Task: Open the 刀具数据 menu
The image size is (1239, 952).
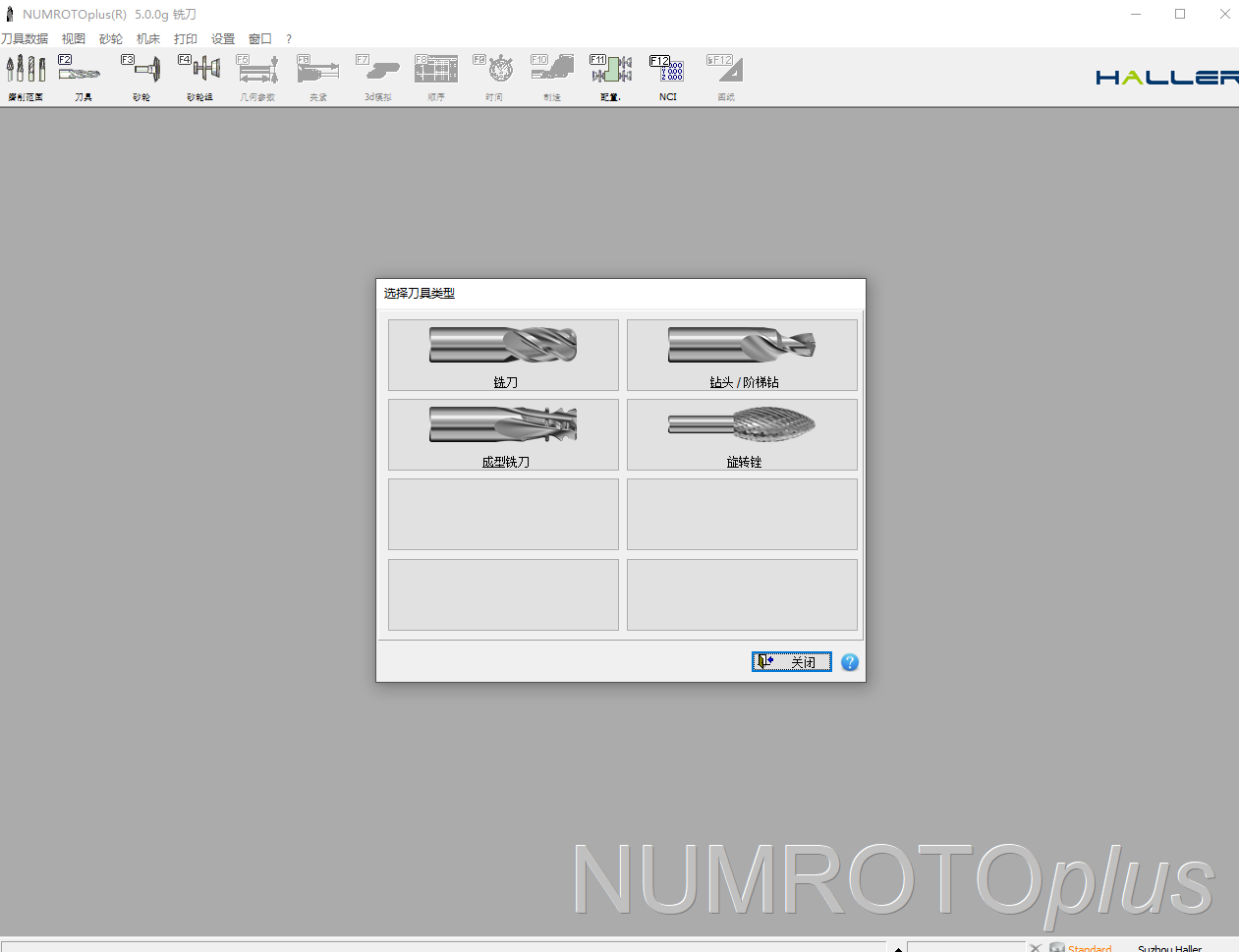Action: (25, 38)
